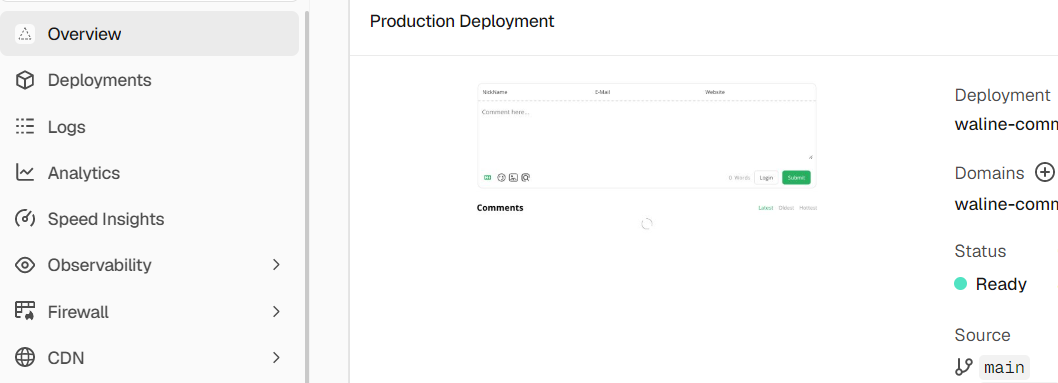Open Logs in the sidebar

click(149, 127)
